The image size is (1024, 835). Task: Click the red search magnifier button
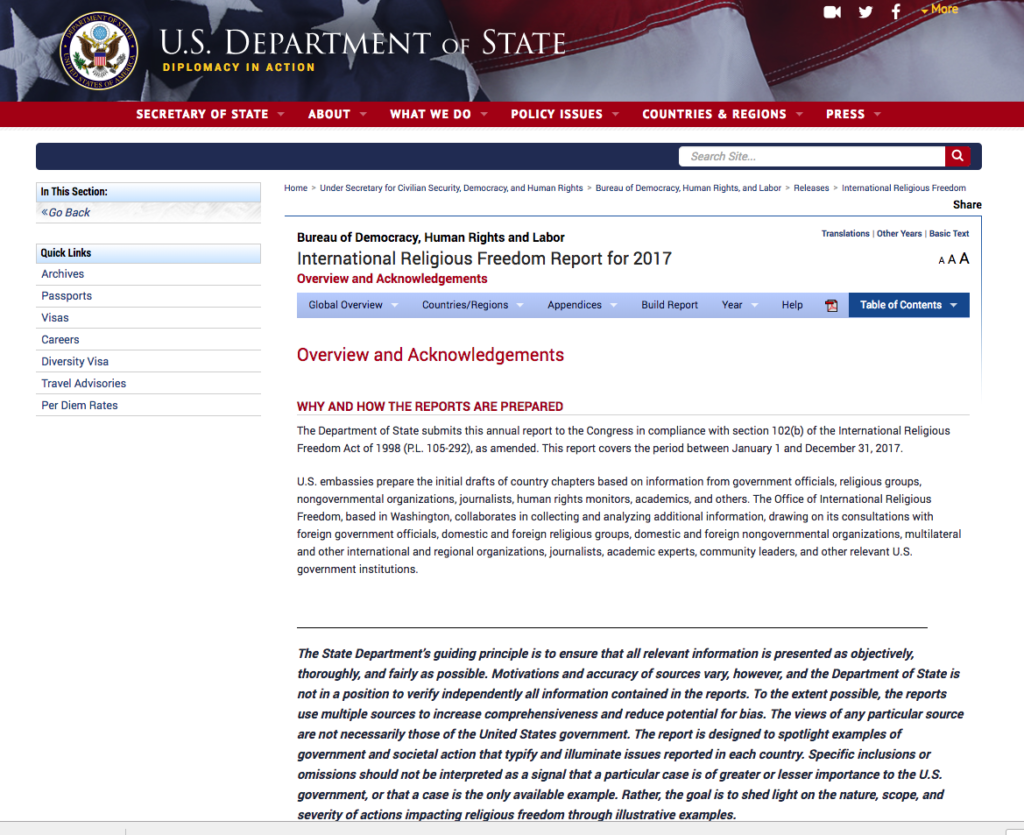point(958,156)
